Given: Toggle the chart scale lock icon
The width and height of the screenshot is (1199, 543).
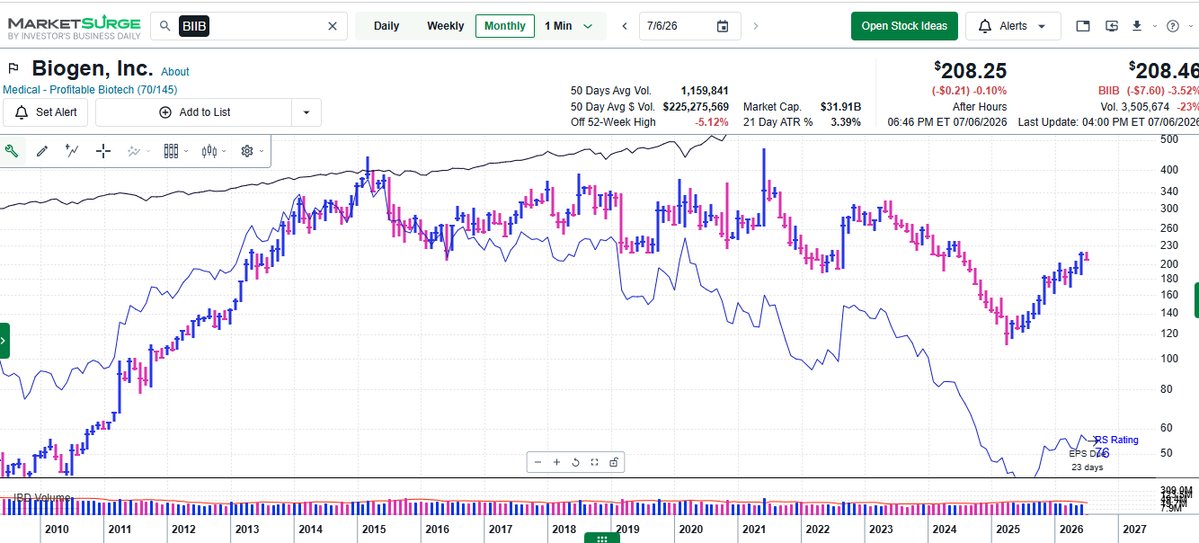Looking at the screenshot, I should pos(613,462).
